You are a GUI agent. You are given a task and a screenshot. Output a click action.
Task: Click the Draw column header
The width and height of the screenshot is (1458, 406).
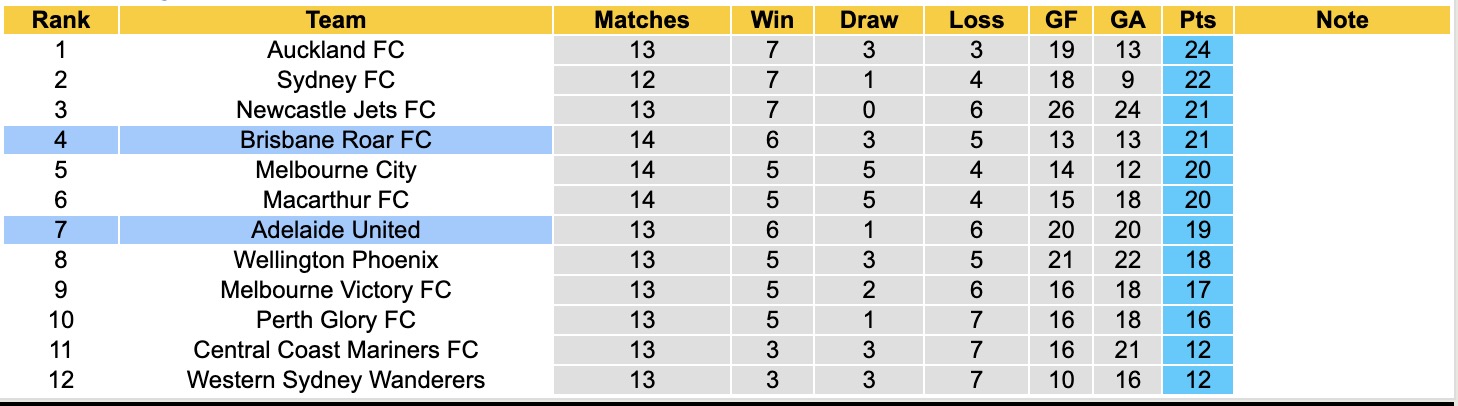tap(869, 20)
